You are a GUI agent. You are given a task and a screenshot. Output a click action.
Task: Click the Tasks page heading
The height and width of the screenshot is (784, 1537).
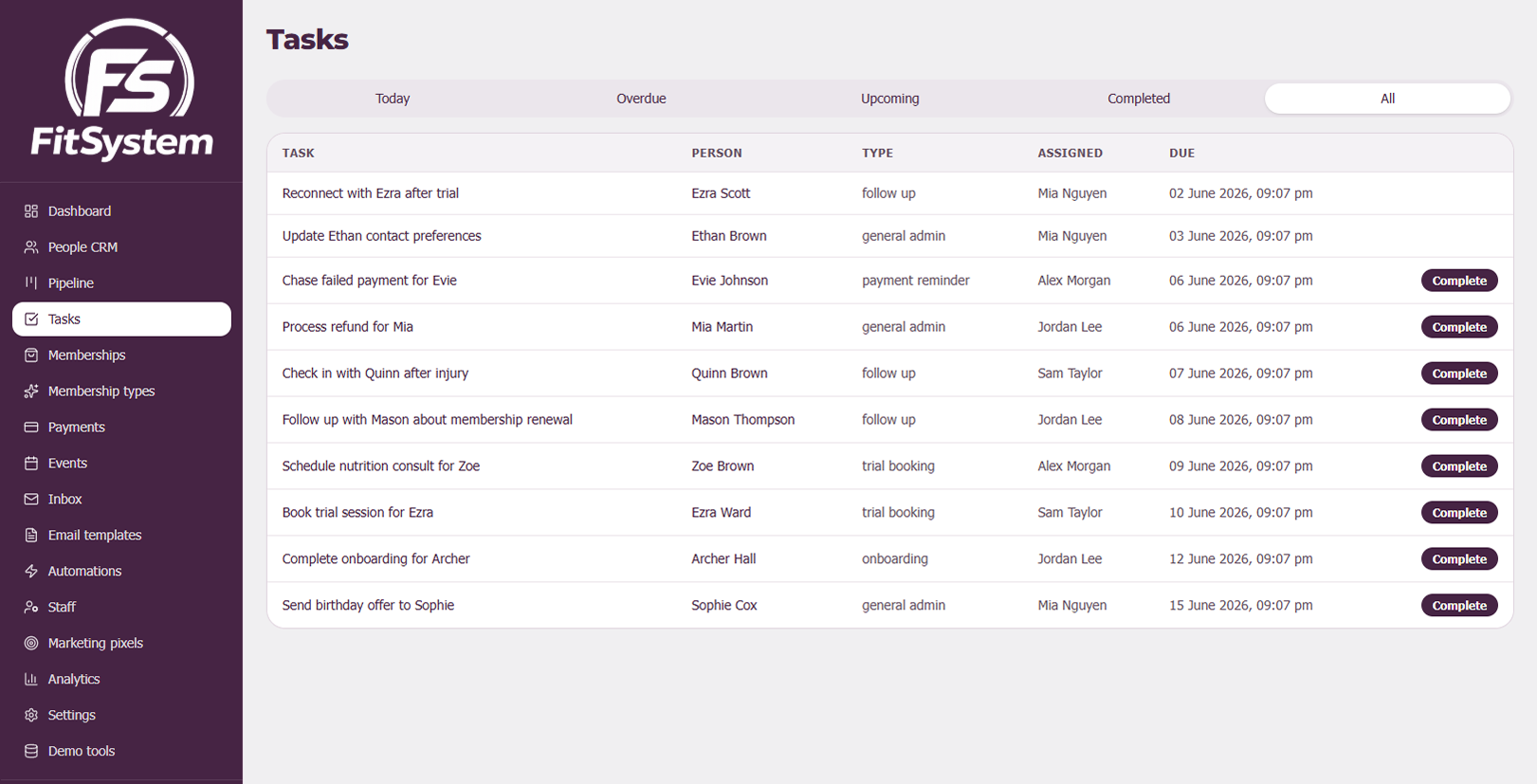pyautogui.click(x=307, y=40)
